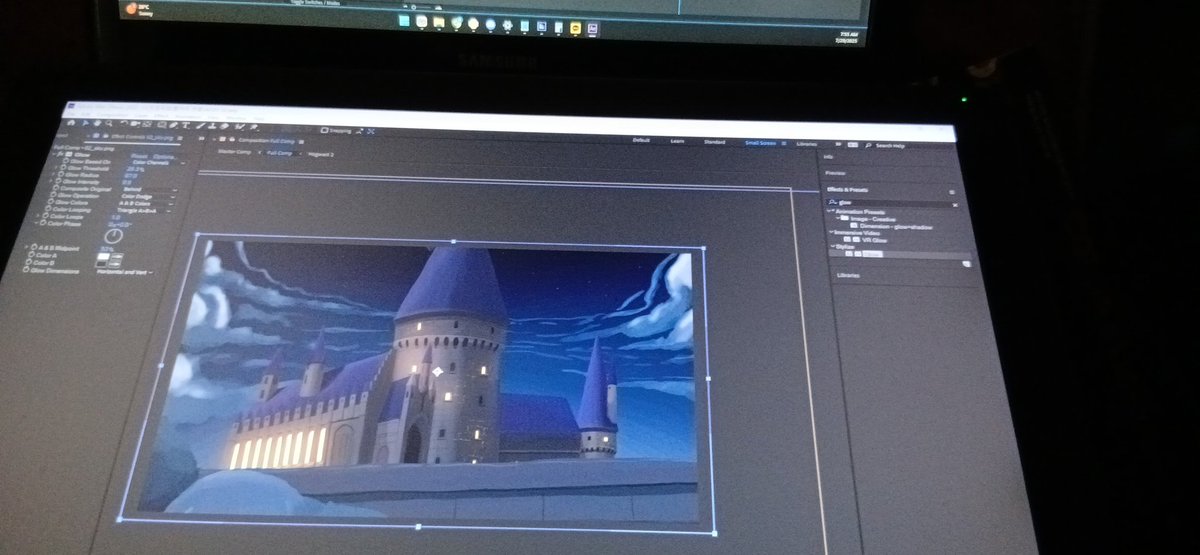Go to Hogwart 2 in the breadcrumb
This screenshot has height=555, width=1200.
click(321, 154)
